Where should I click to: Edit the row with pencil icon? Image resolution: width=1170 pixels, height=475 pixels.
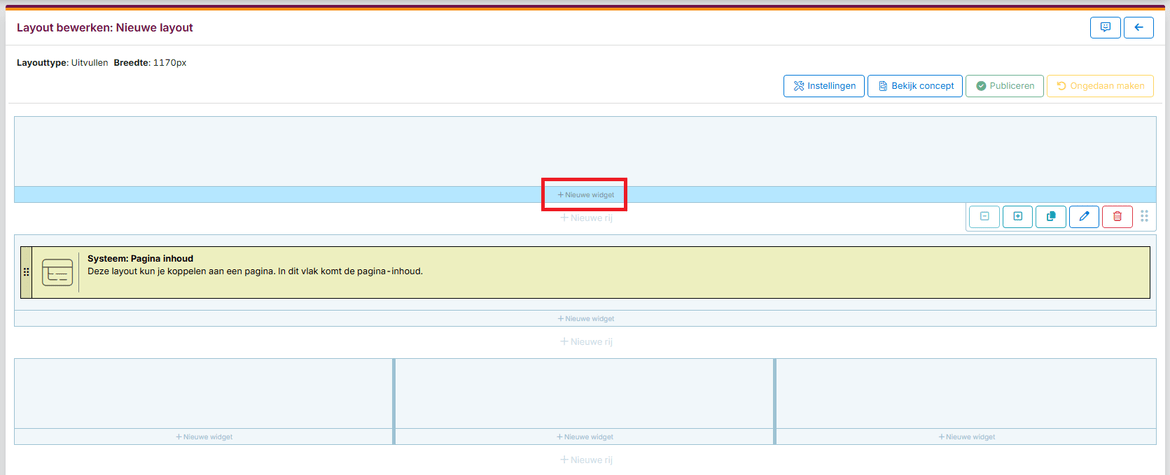tap(1084, 216)
